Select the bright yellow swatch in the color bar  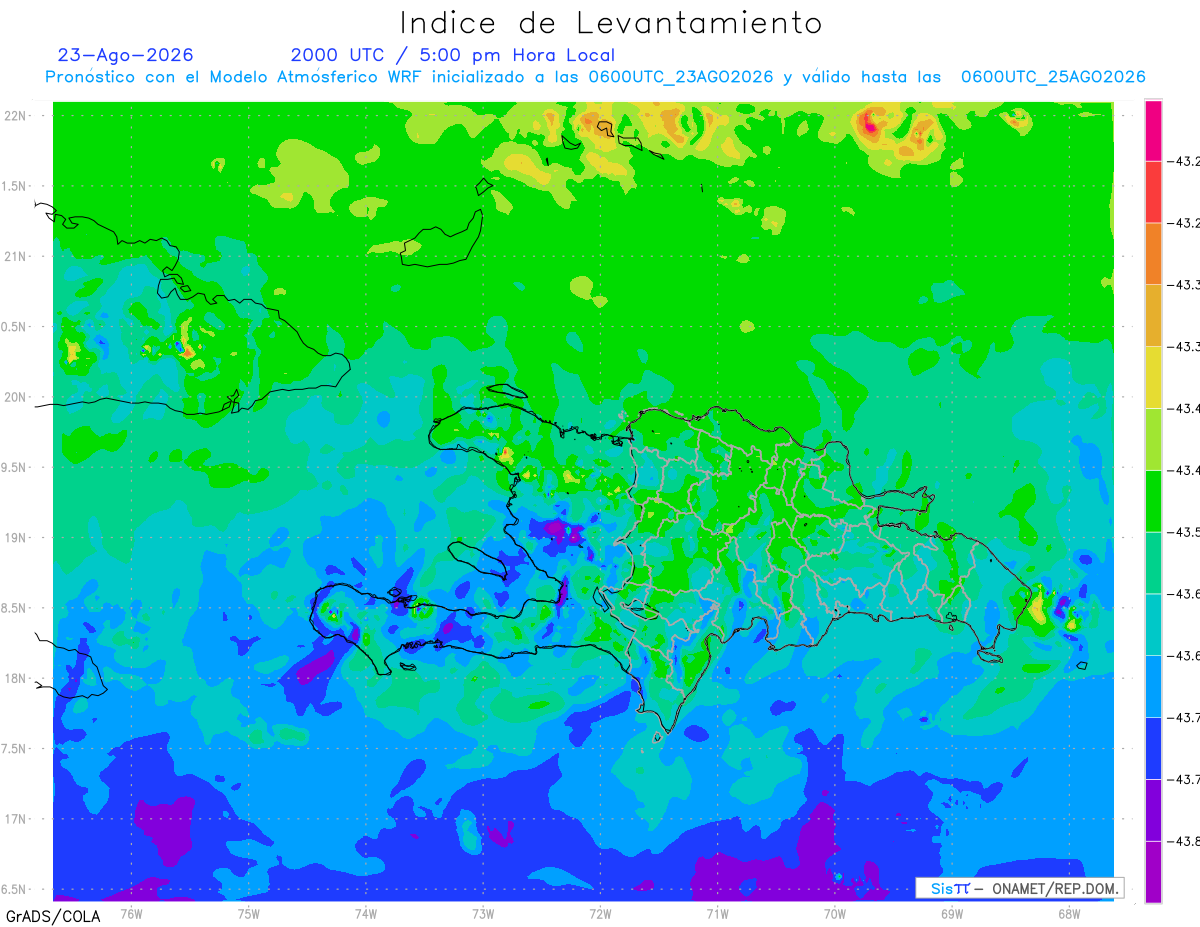(x=1153, y=377)
